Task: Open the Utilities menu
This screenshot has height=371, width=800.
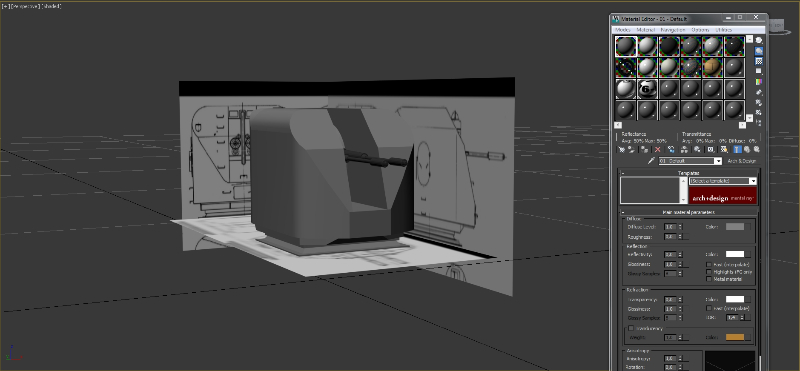Action: [723, 30]
